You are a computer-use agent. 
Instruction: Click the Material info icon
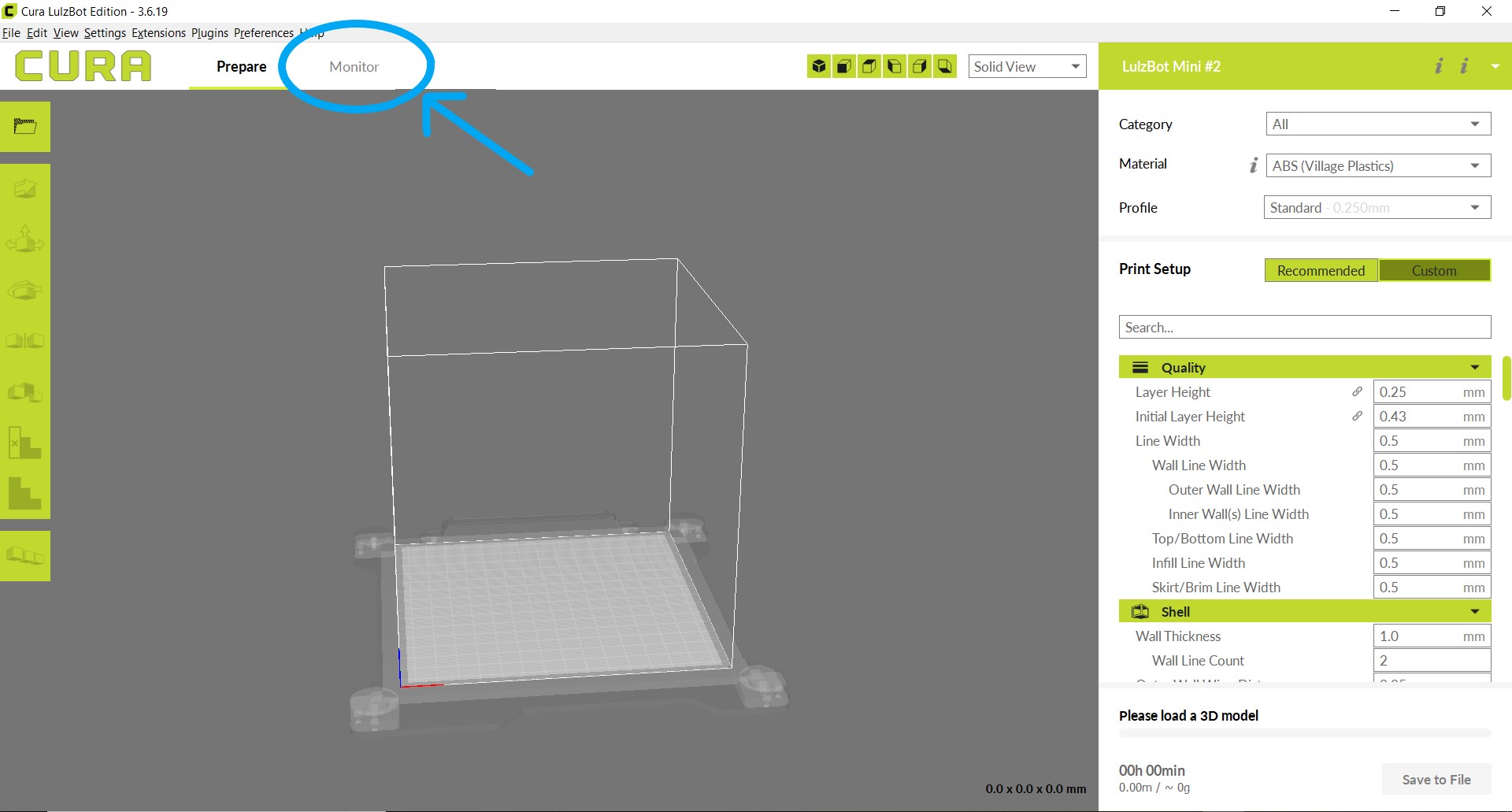coord(1253,165)
